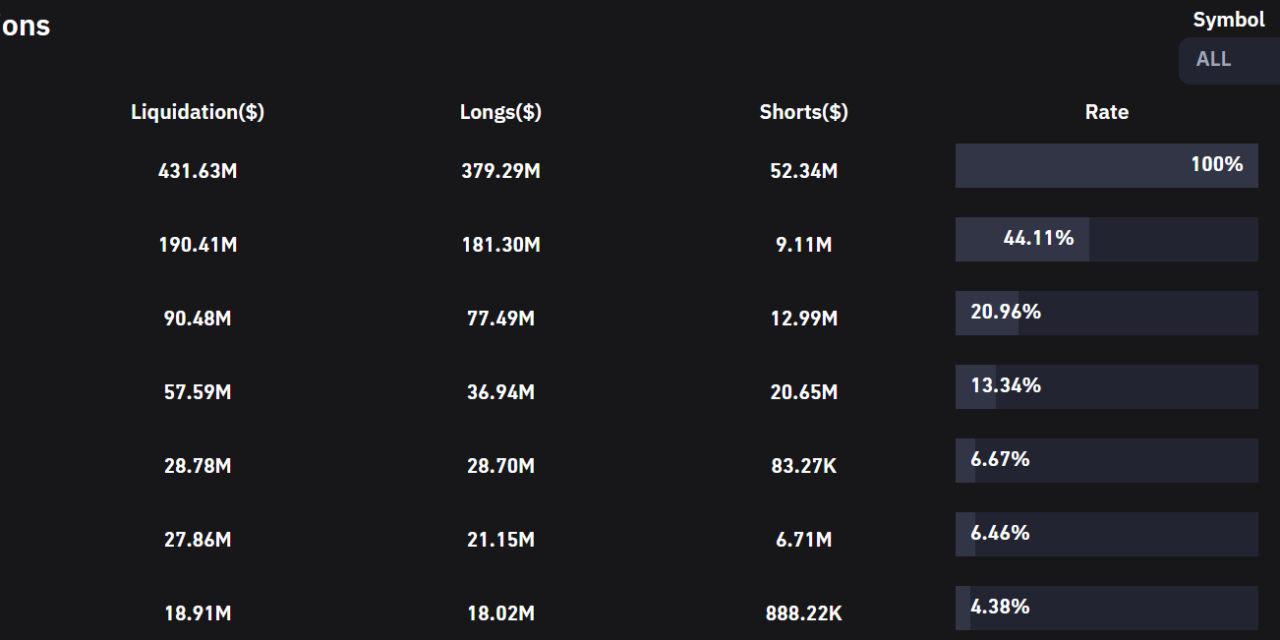
Task: Click the 4.38% rate bar
Action: (1106, 608)
